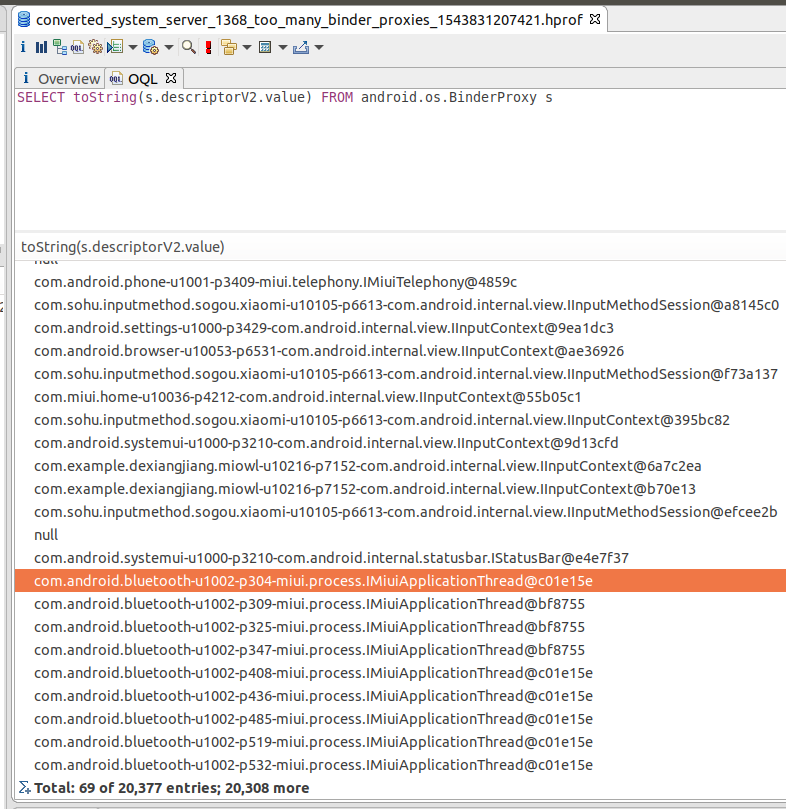
Task: Click the Open Query Browser database icon
Action: click(150, 47)
